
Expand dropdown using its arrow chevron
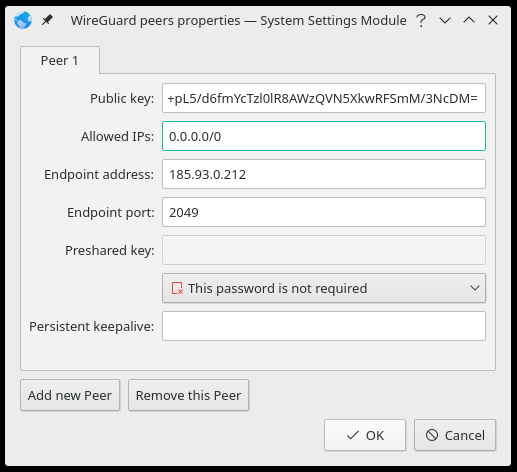(475, 288)
